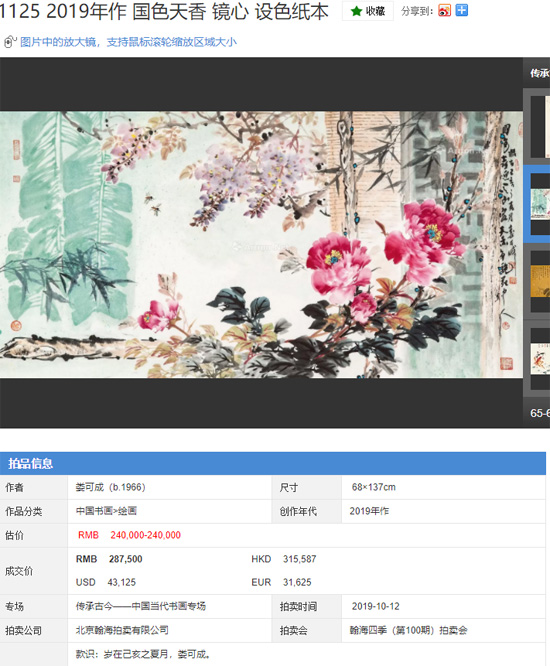Click the main 国色天香 painting image
Image resolution: width=550 pixels, height=666 pixels.
[261, 244]
